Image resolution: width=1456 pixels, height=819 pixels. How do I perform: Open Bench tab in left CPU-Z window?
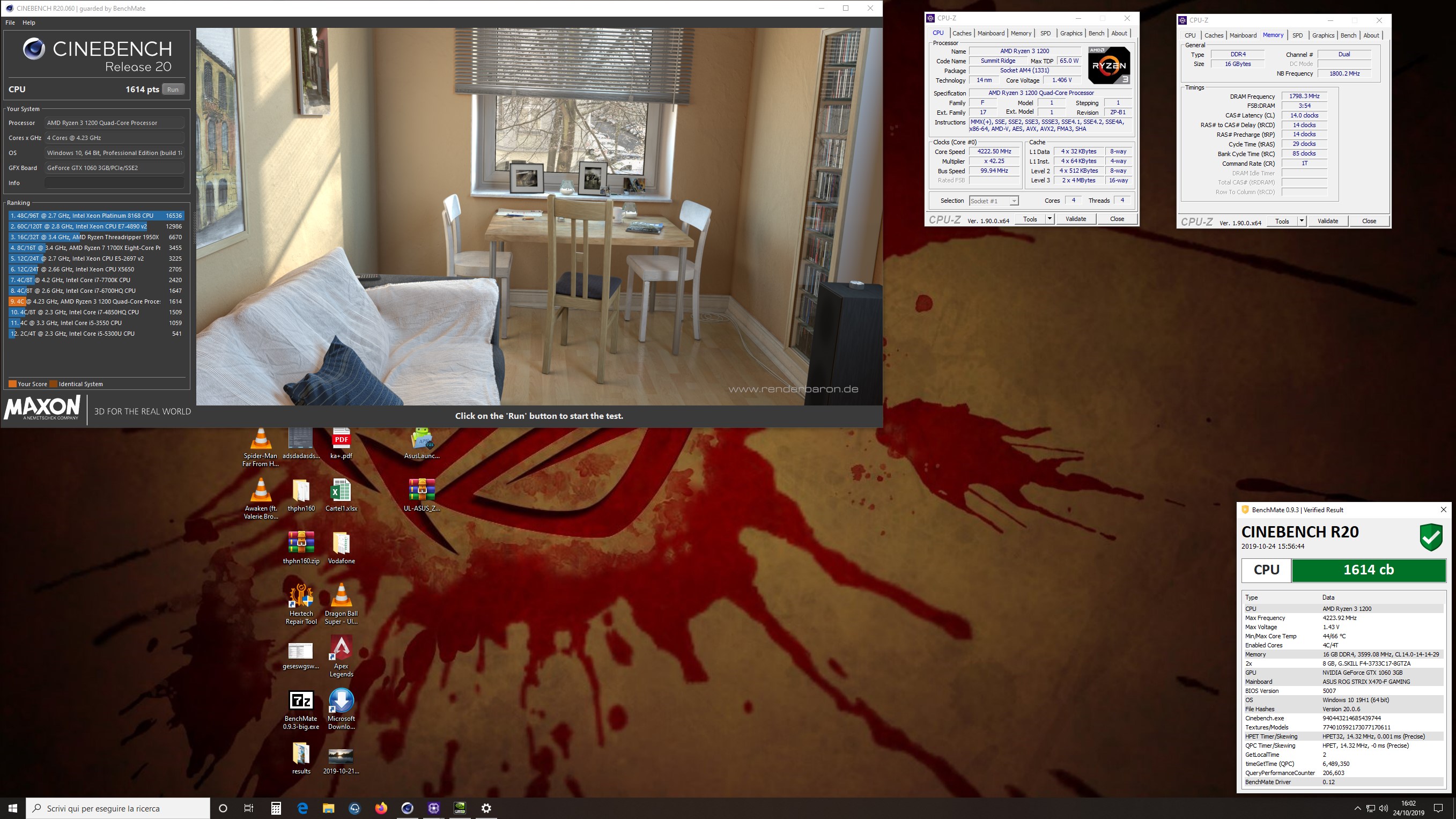1097,33
